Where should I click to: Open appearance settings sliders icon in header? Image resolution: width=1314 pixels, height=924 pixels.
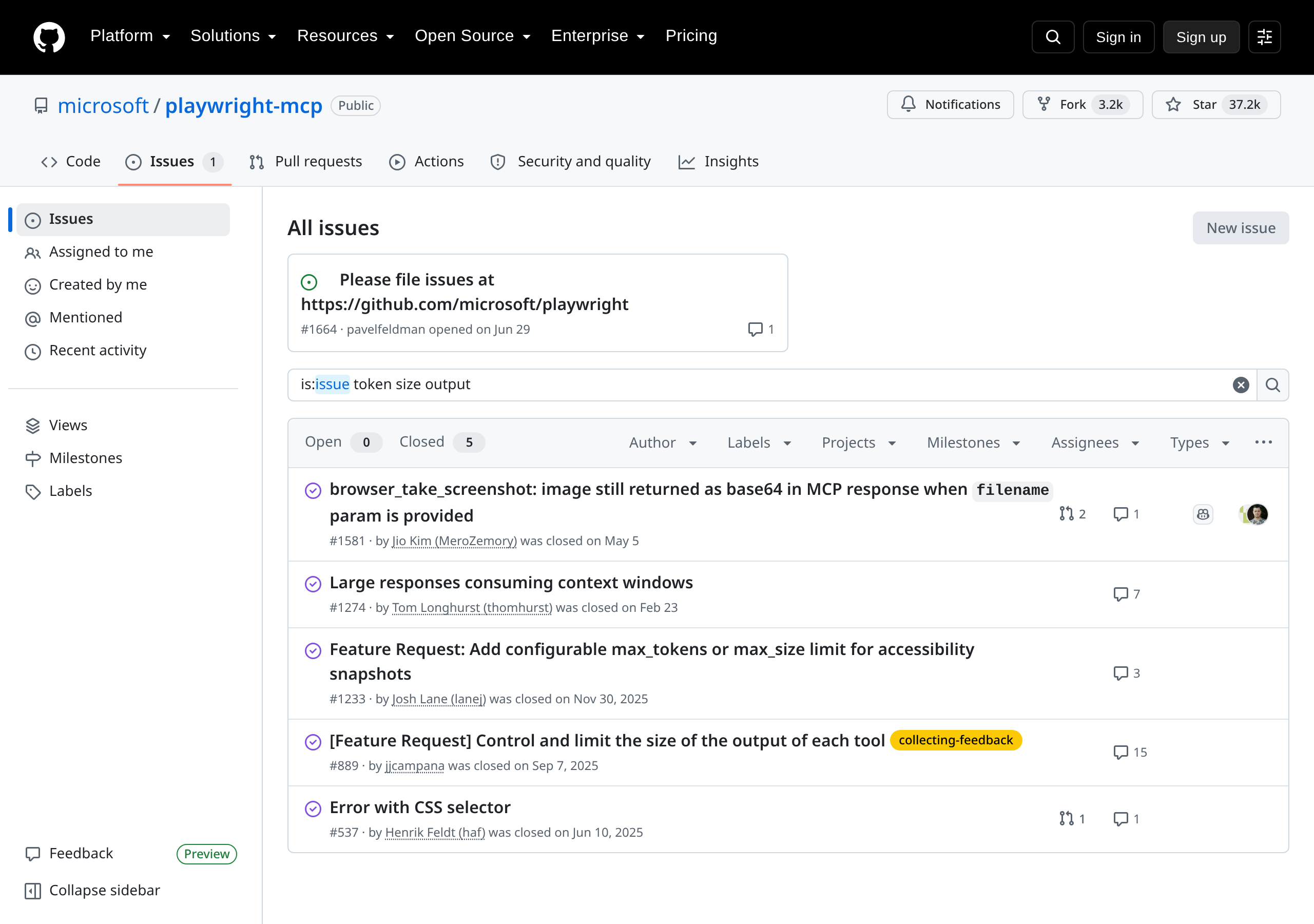click(x=1264, y=37)
